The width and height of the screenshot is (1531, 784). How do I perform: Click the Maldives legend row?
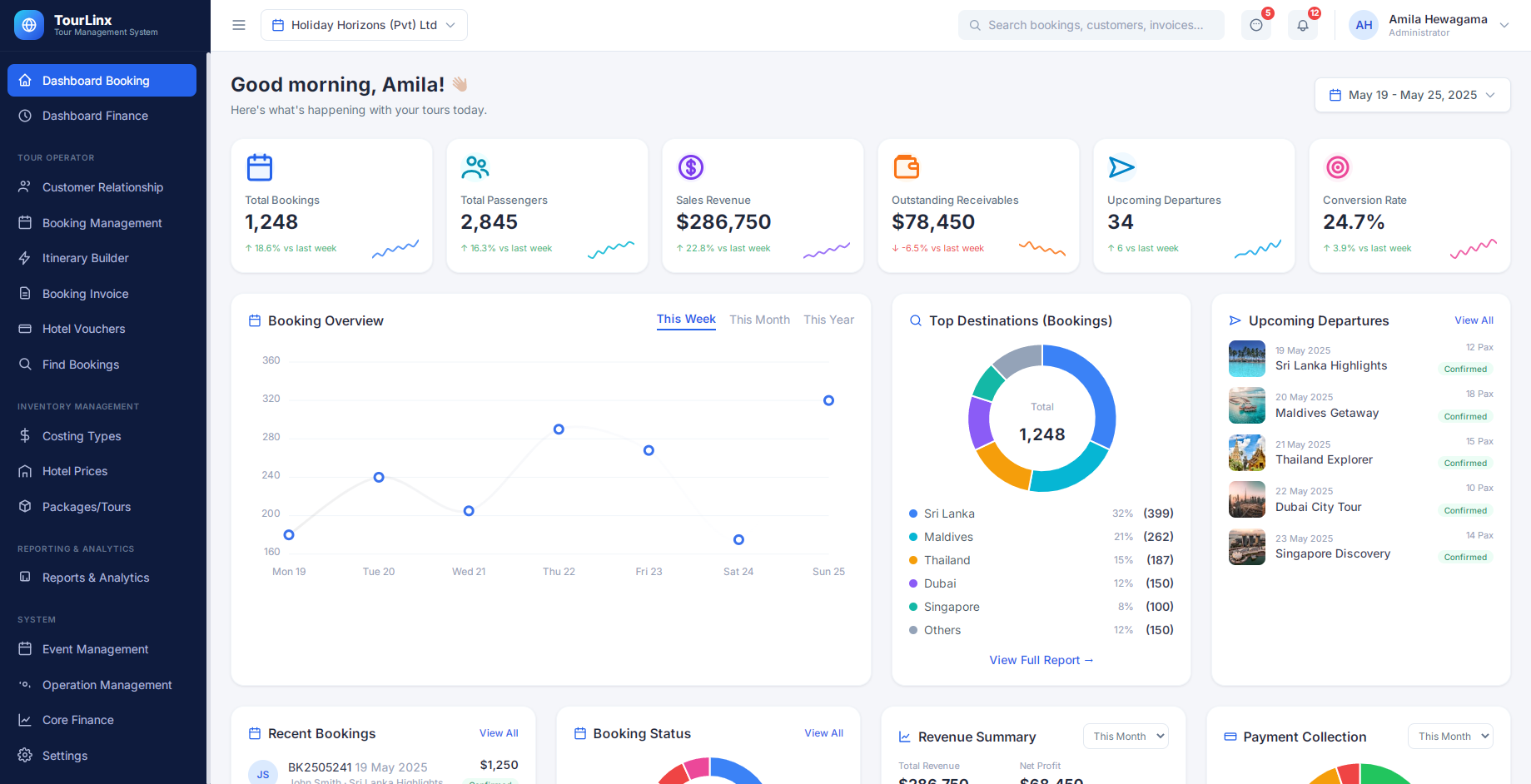click(x=1041, y=537)
